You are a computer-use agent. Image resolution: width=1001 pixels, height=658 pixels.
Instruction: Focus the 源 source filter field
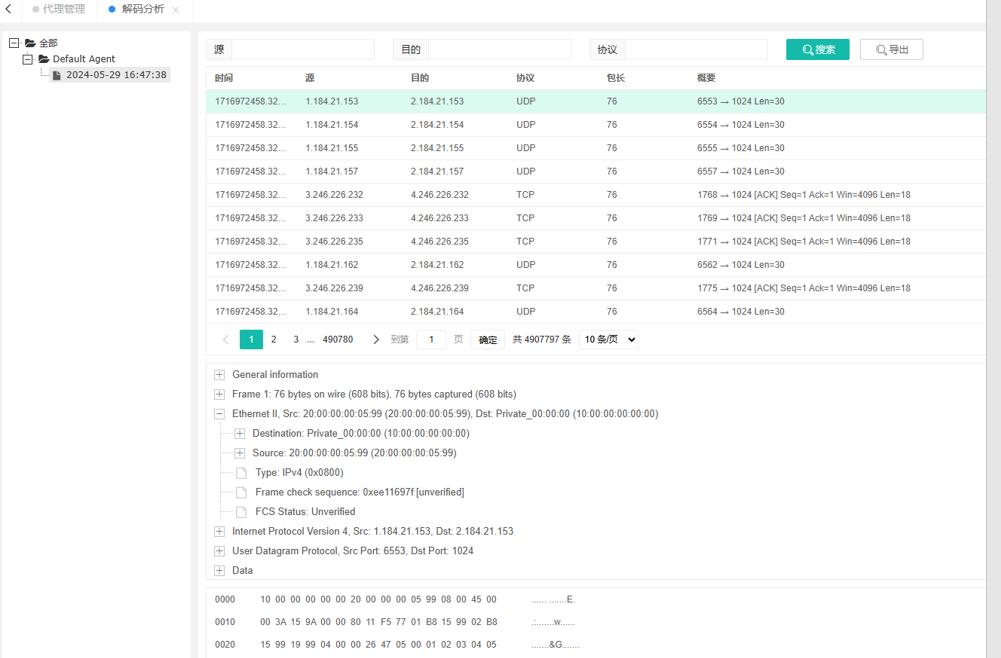coord(302,50)
